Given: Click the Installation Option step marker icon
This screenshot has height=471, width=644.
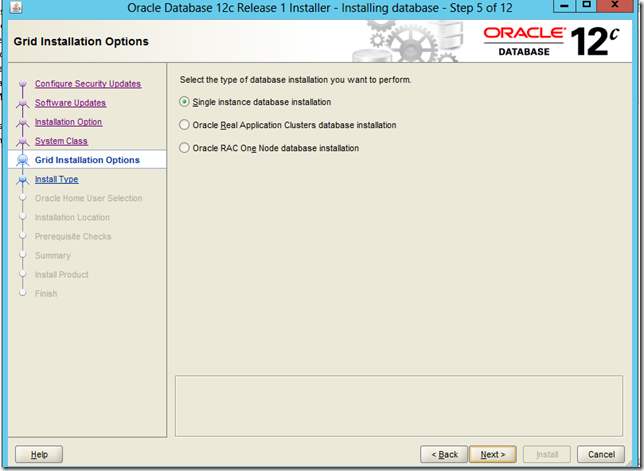Looking at the screenshot, I should (23, 122).
